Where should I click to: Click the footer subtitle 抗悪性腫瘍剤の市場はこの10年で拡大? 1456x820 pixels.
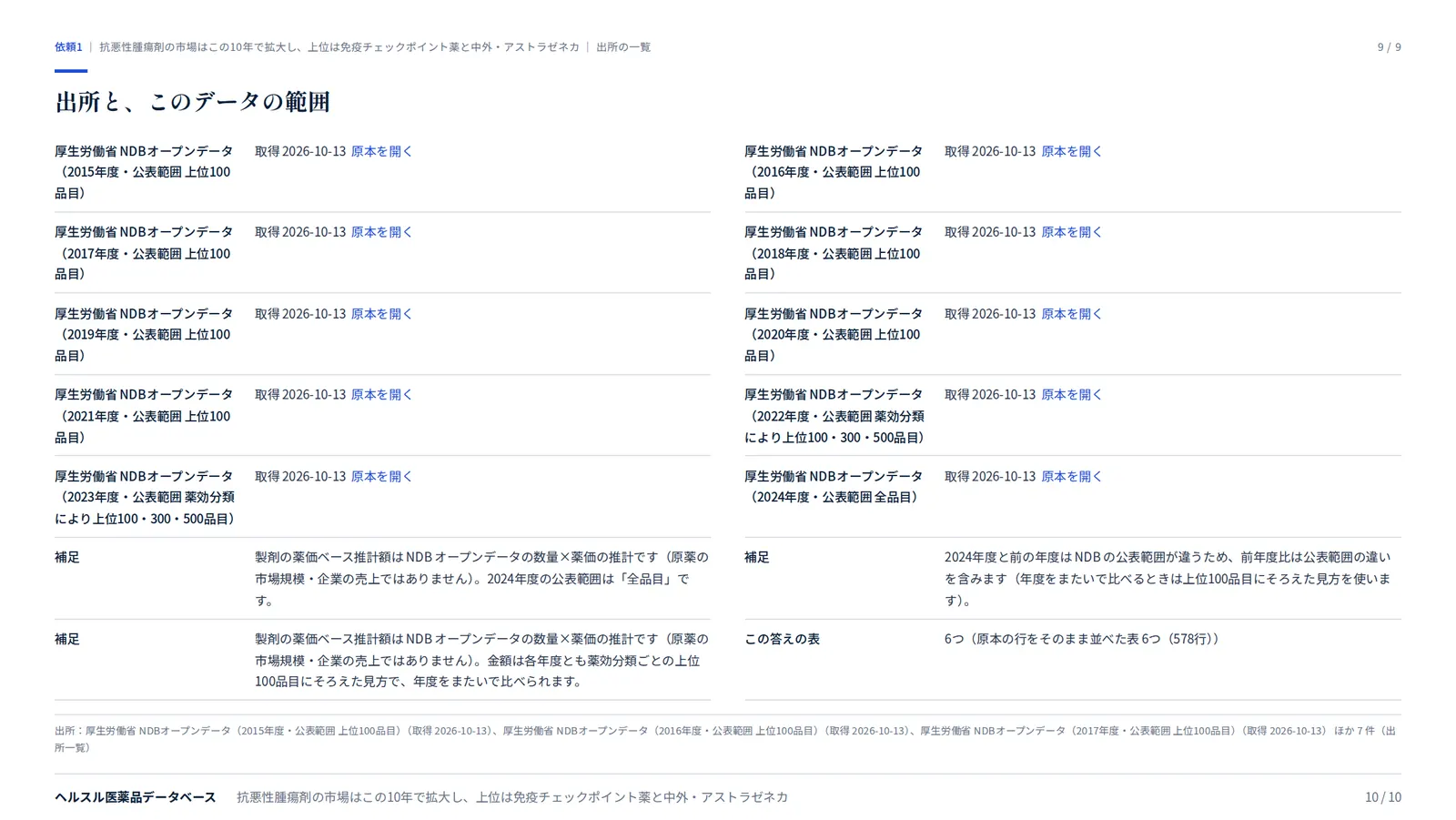point(512,797)
